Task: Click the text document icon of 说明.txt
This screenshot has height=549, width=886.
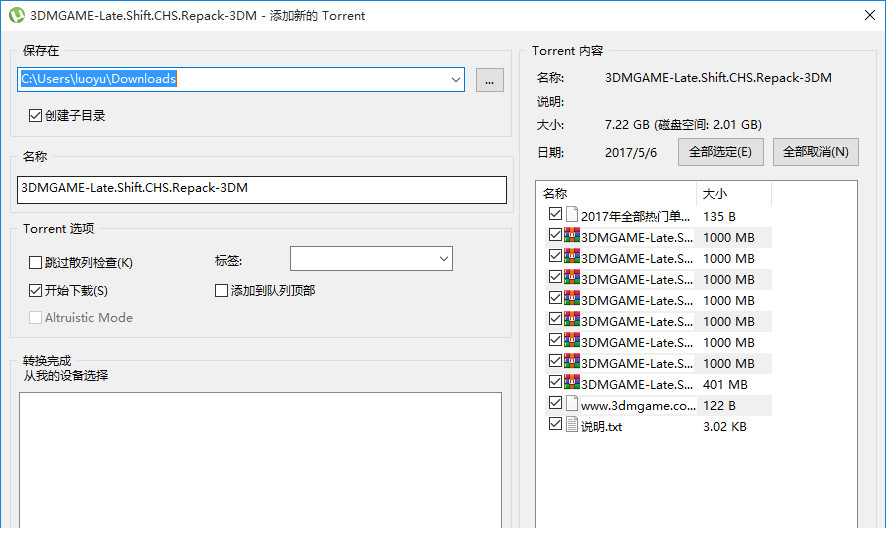Action: pyautogui.click(x=572, y=425)
